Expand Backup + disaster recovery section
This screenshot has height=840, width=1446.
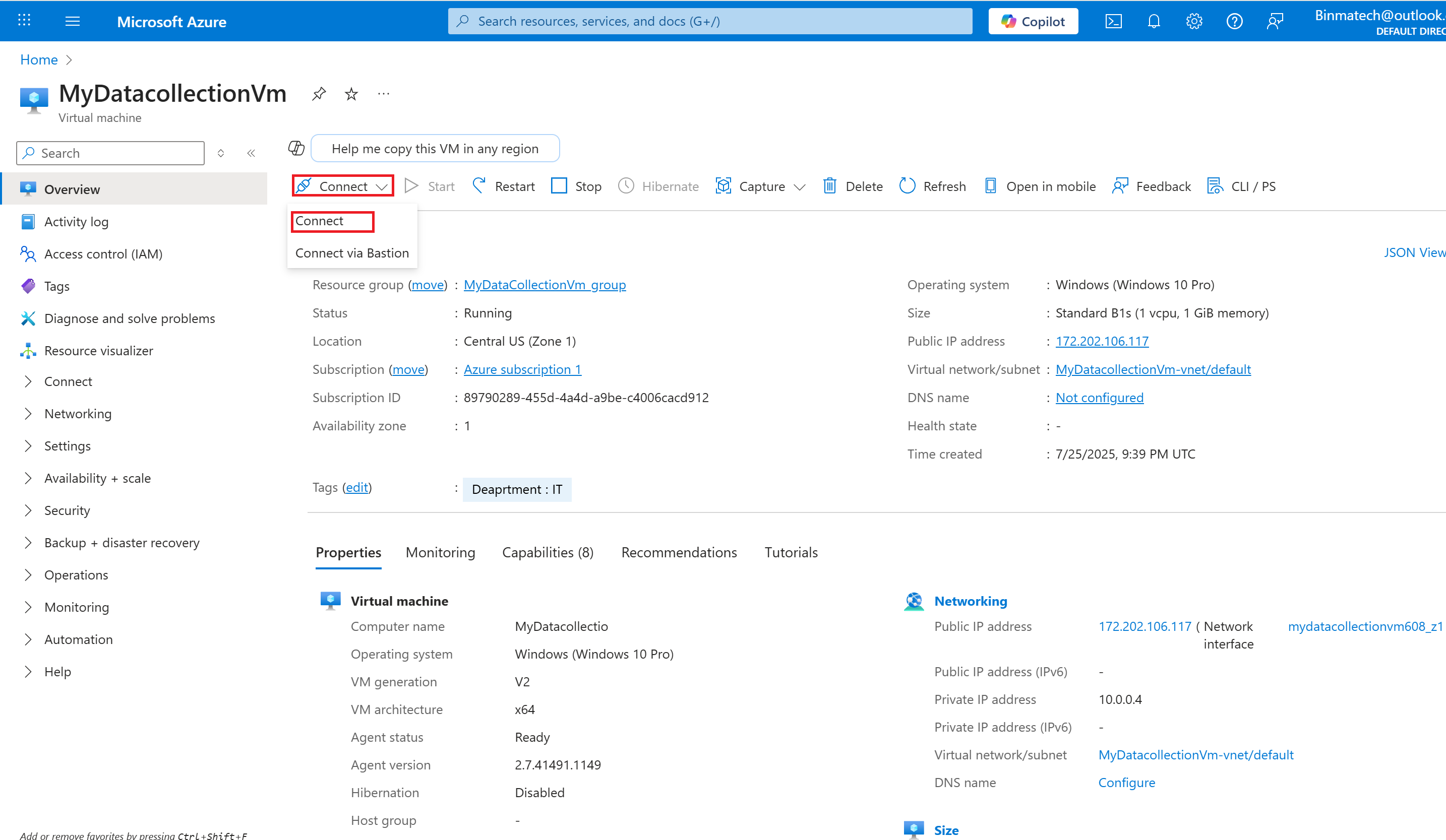(122, 542)
